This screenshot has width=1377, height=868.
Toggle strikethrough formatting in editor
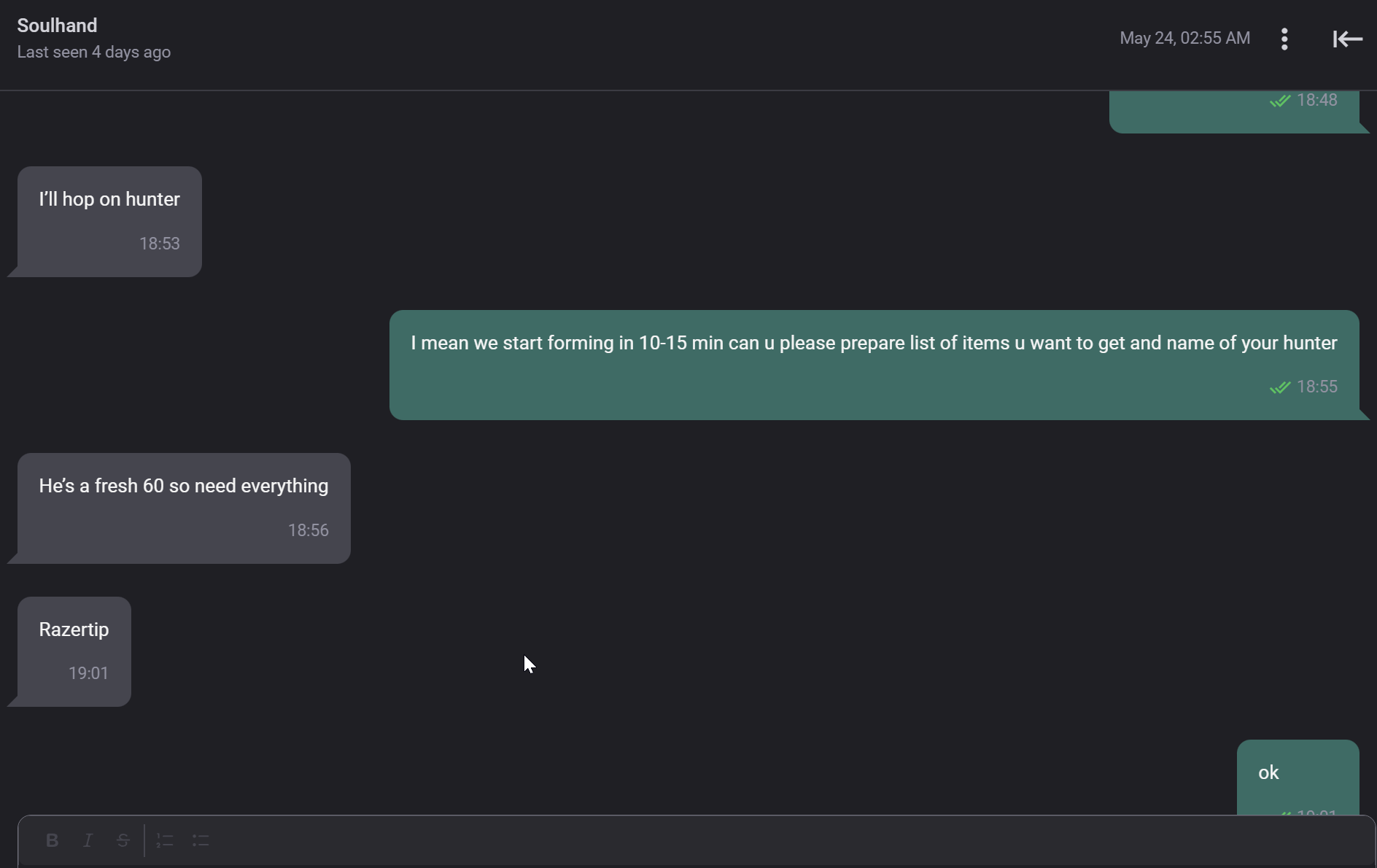(123, 840)
